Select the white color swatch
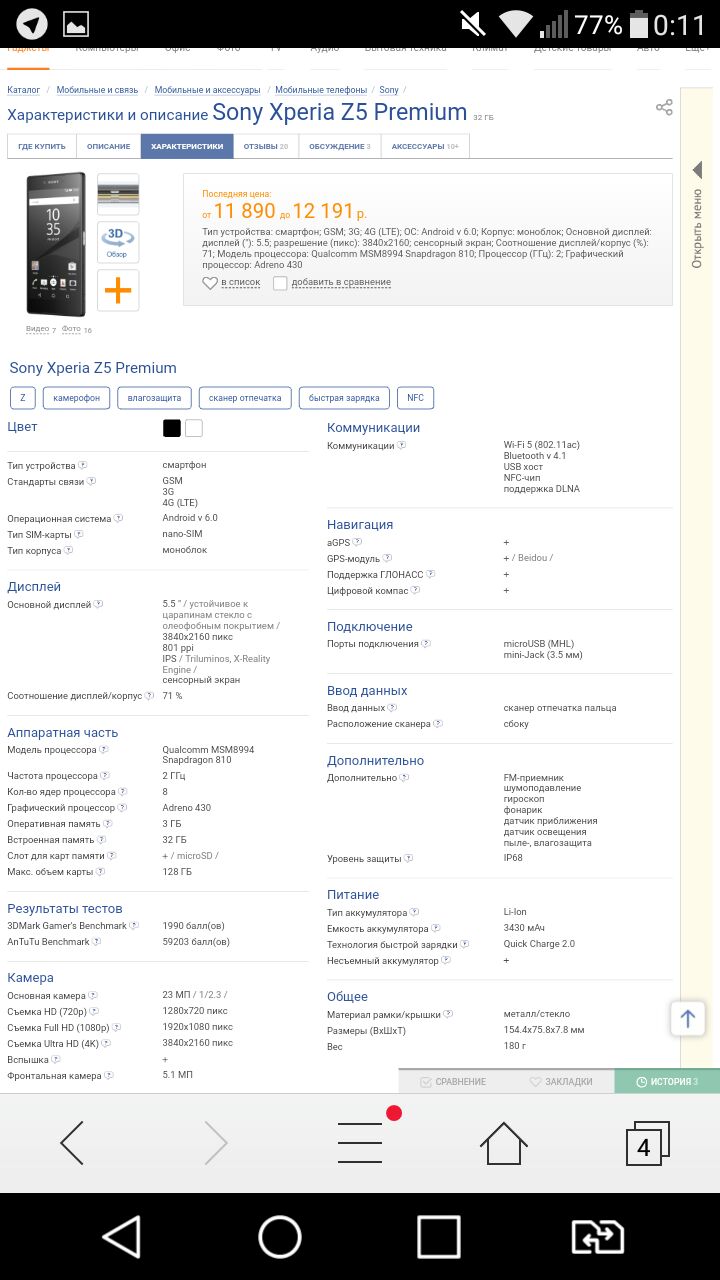Screen dimensions: 720x1280 pos(194,428)
